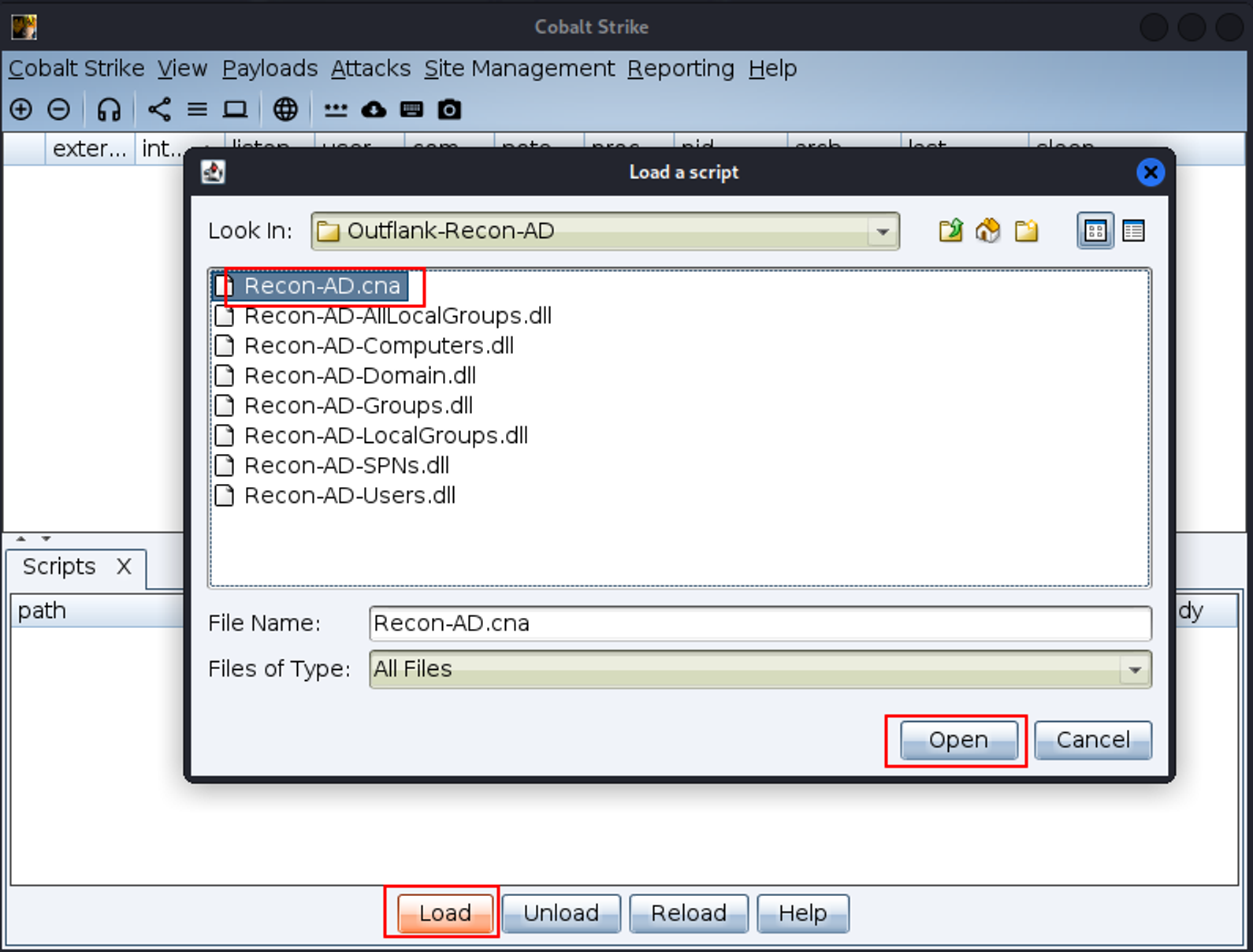Click the external column header in sessions table
Image resolution: width=1253 pixels, height=952 pixels.
coord(89,148)
